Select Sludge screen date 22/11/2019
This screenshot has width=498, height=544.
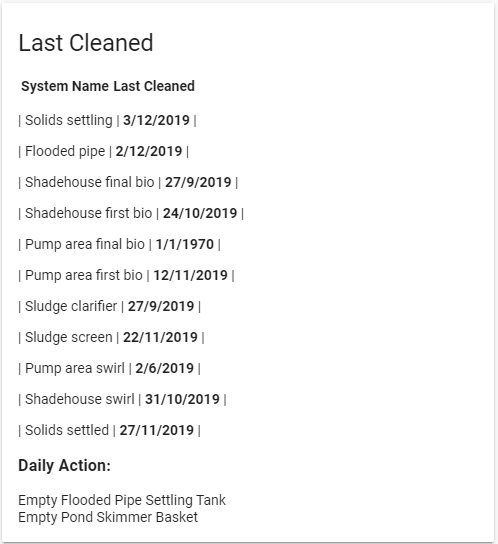[160, 337]
